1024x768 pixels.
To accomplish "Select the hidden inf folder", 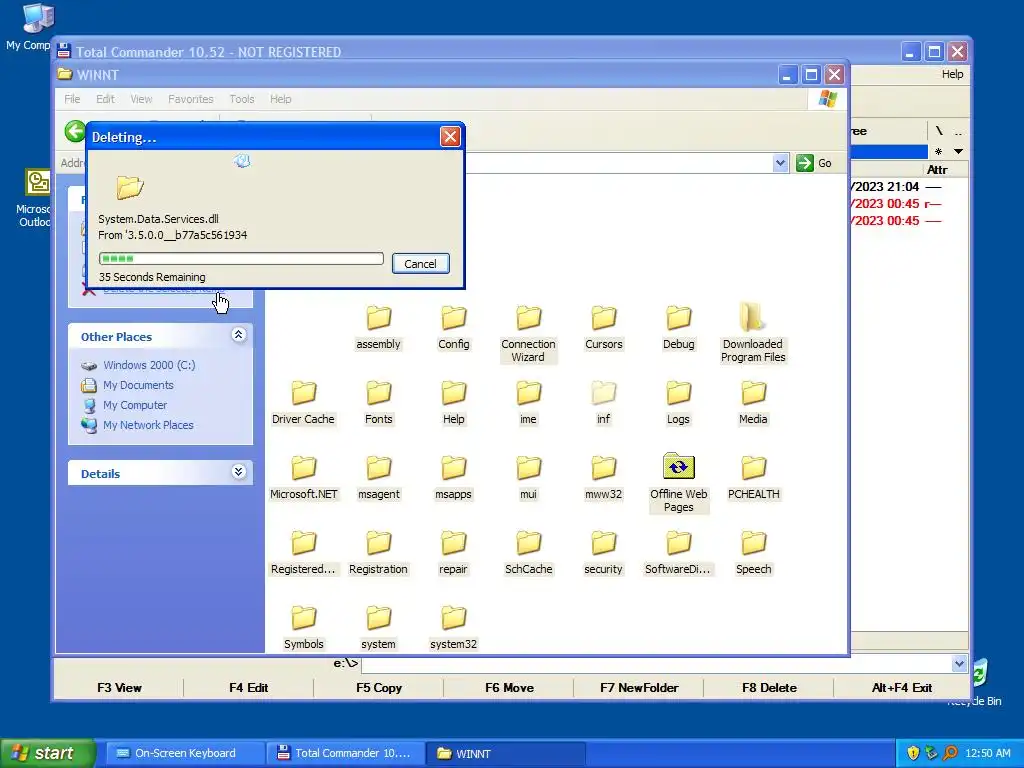I will [603, 403].
